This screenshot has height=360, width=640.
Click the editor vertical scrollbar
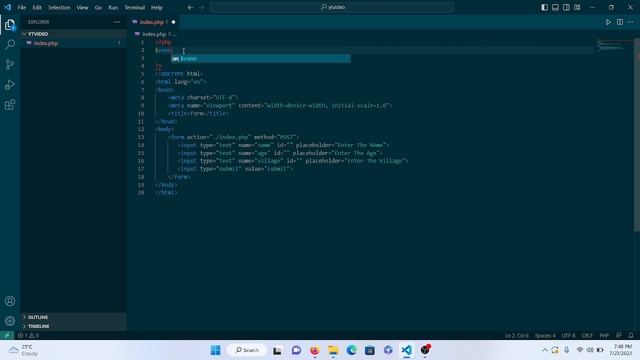(637, 135)
